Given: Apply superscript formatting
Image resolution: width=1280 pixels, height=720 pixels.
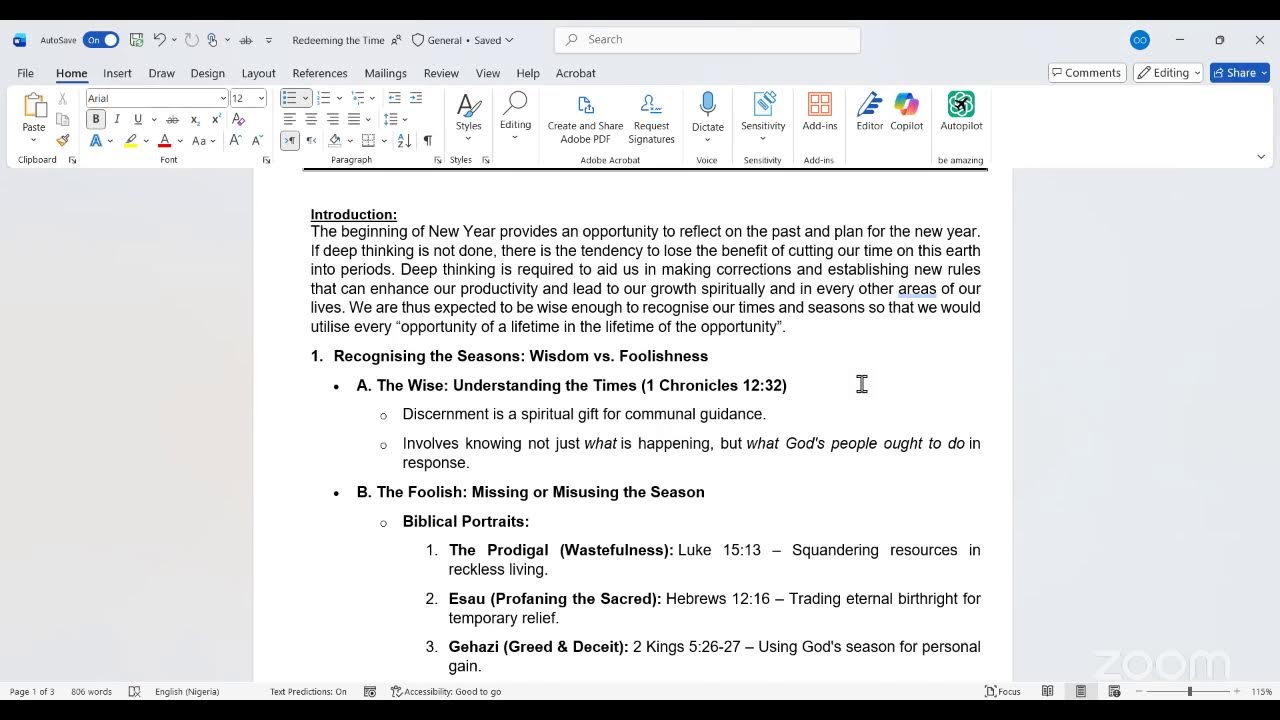Looking at the screenshot, I should tap(216, 119).
